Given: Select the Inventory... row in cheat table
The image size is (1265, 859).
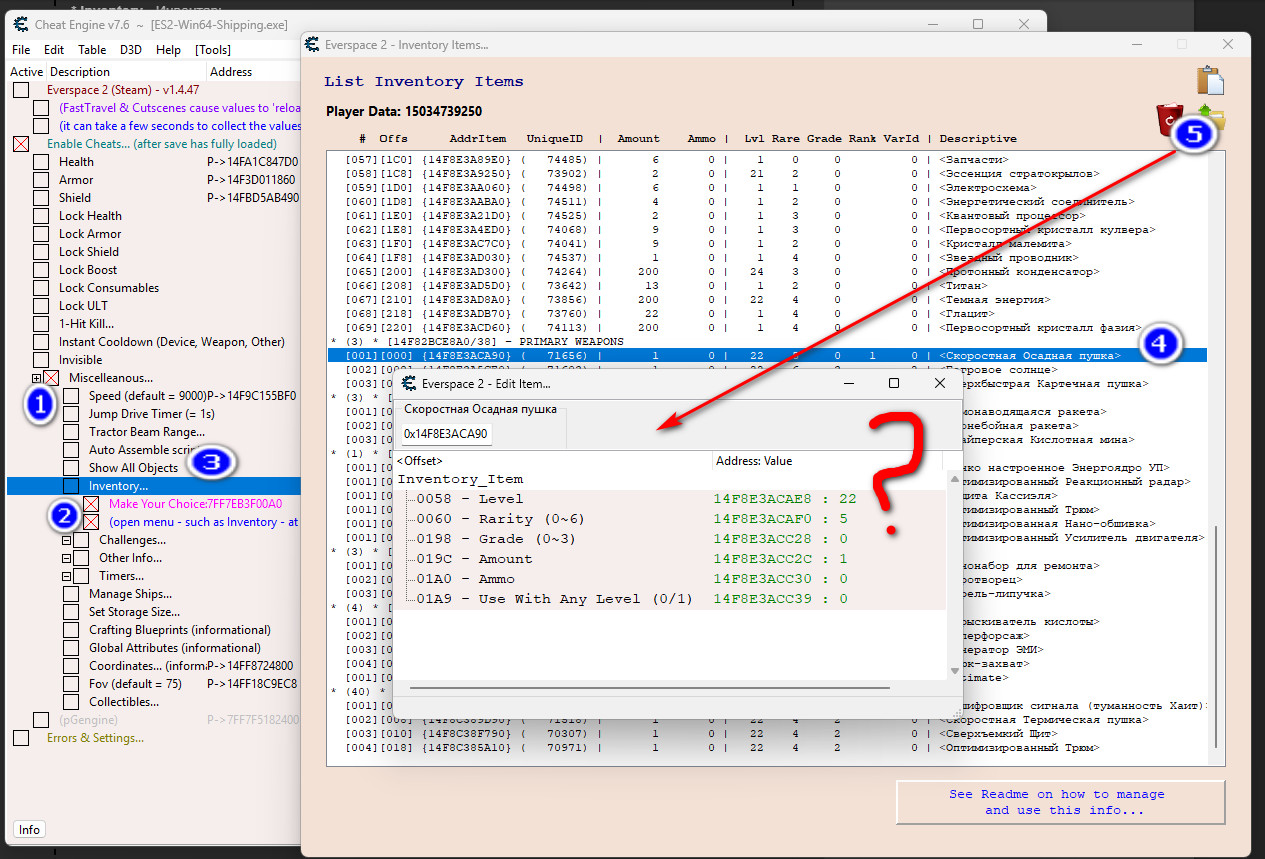Looking at the screenshot, I should pos(154,486).
